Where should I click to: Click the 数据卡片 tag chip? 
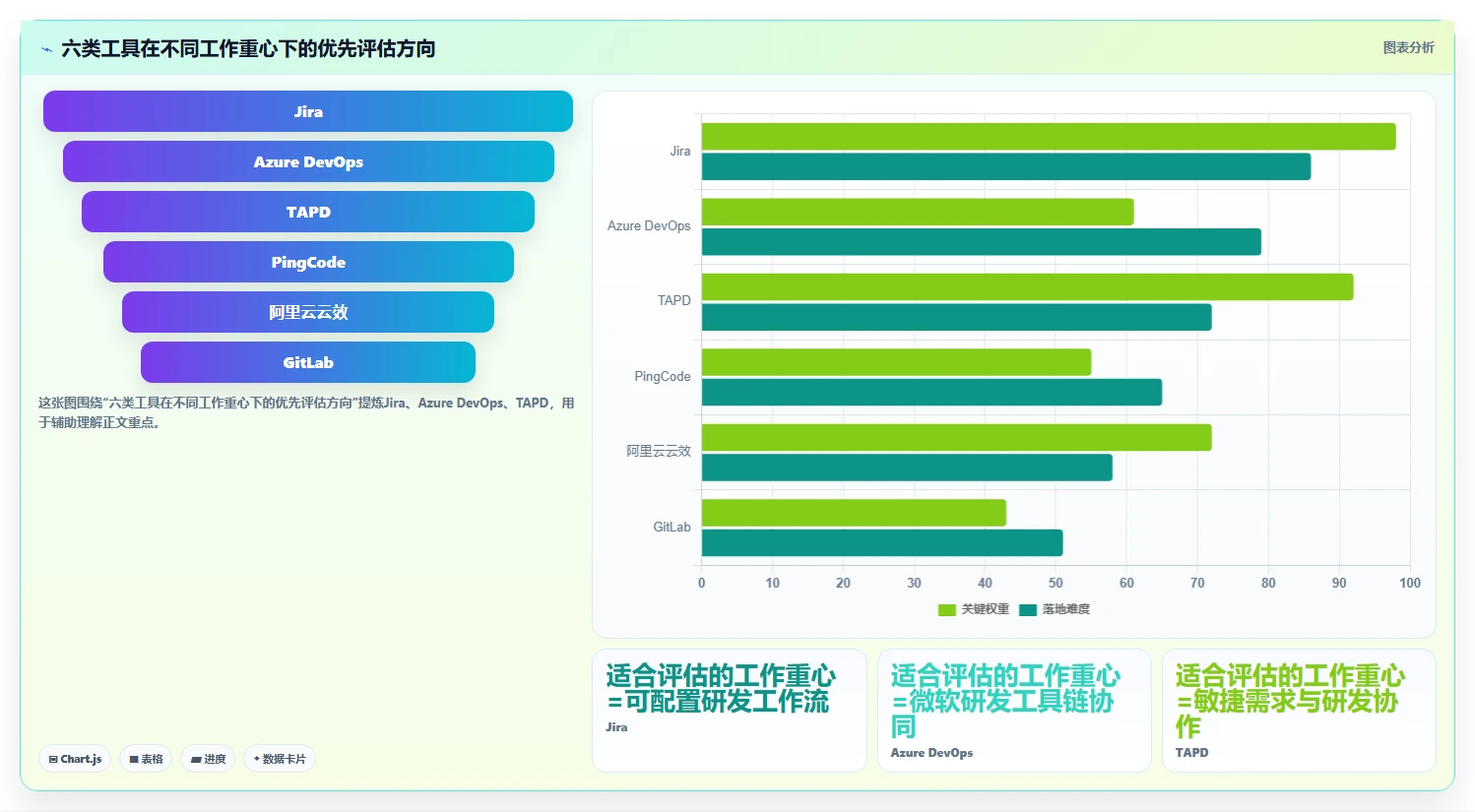(x=280, y=759)
